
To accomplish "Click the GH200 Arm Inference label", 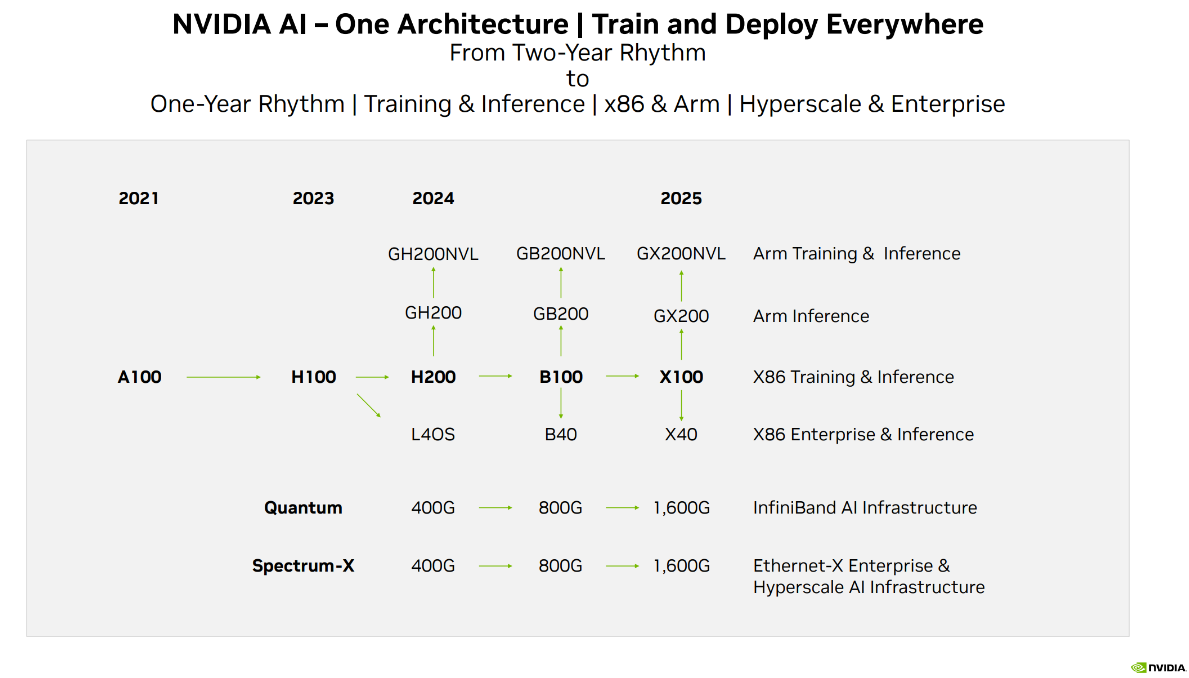I will point(433,312).
